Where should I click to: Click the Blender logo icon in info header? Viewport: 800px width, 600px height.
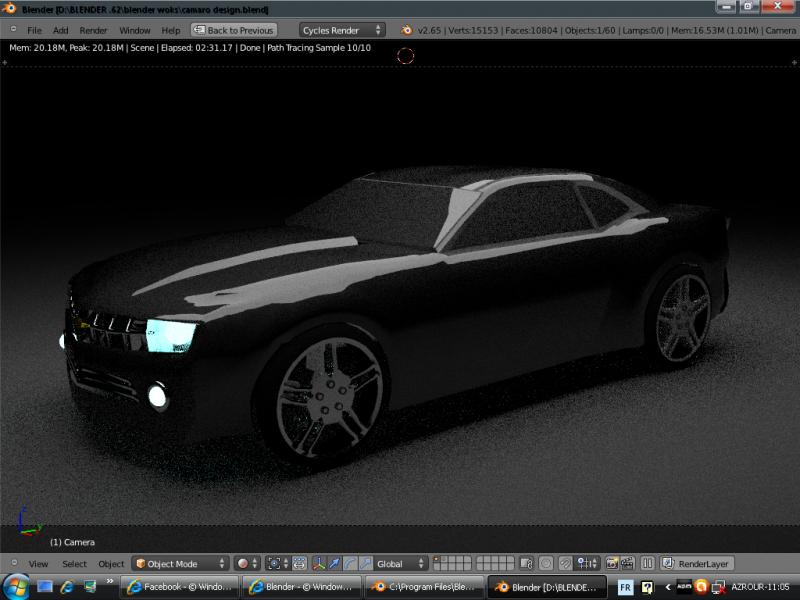pyautogui.click(x=406, y=30)
